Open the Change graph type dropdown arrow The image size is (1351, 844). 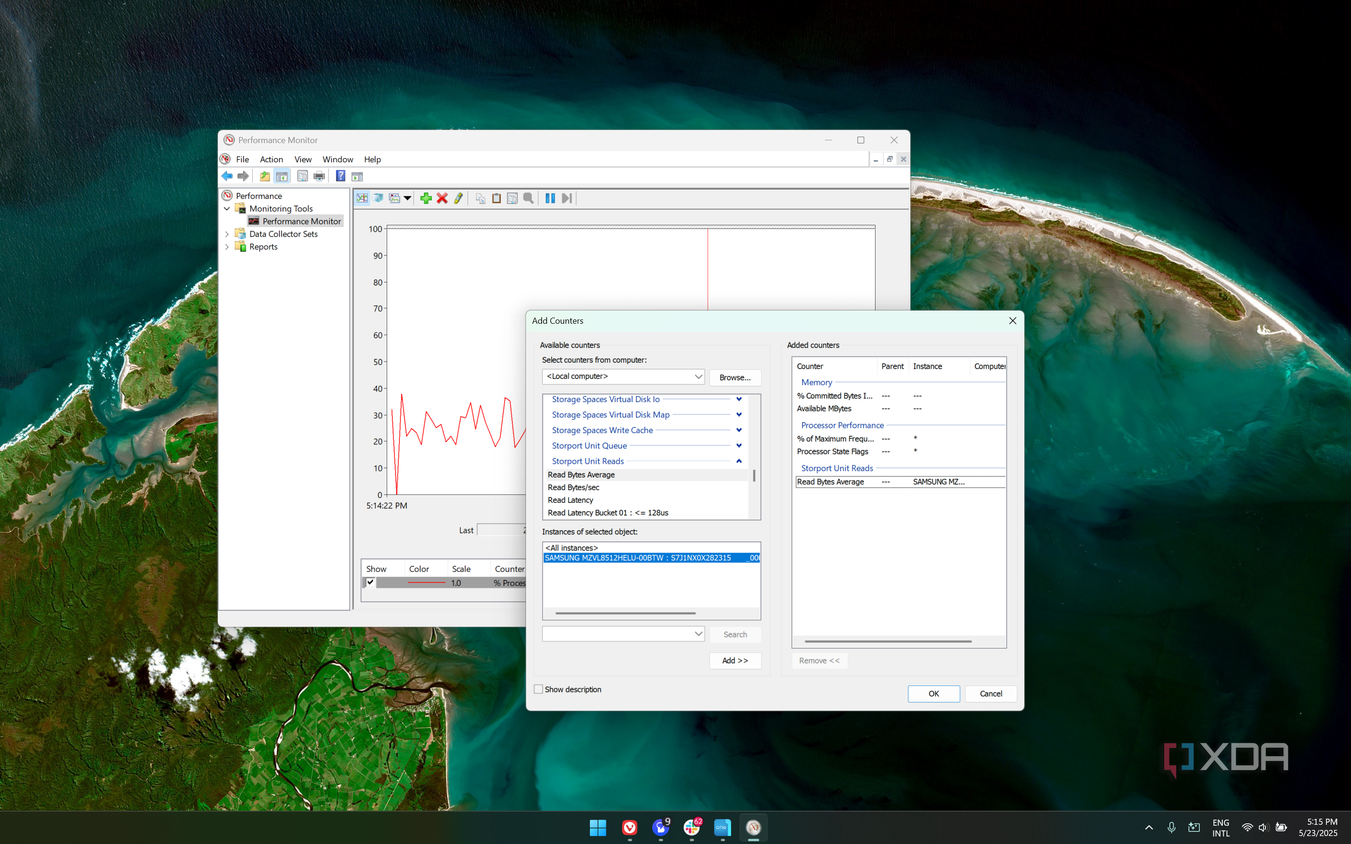[x=408, y=198]
